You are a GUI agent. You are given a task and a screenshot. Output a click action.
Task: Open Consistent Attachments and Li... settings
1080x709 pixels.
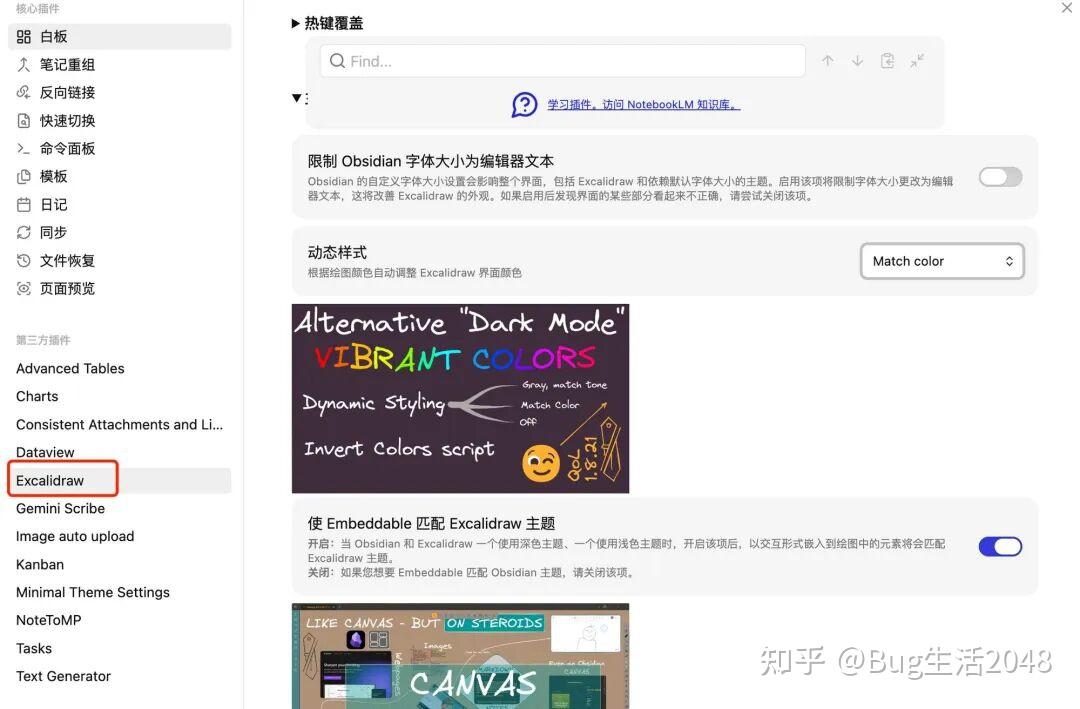point(120,424)
